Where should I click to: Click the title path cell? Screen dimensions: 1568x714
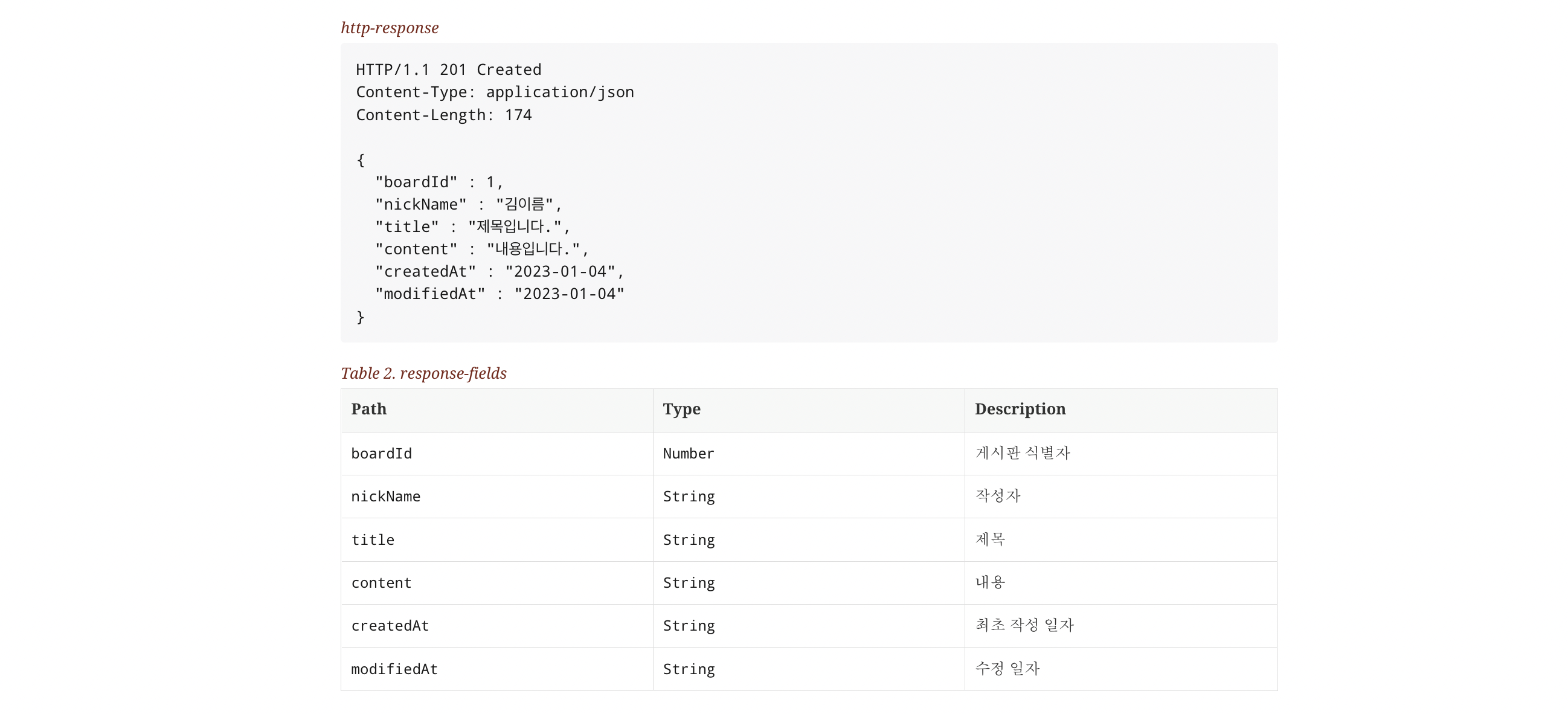[x=373, y=540]
